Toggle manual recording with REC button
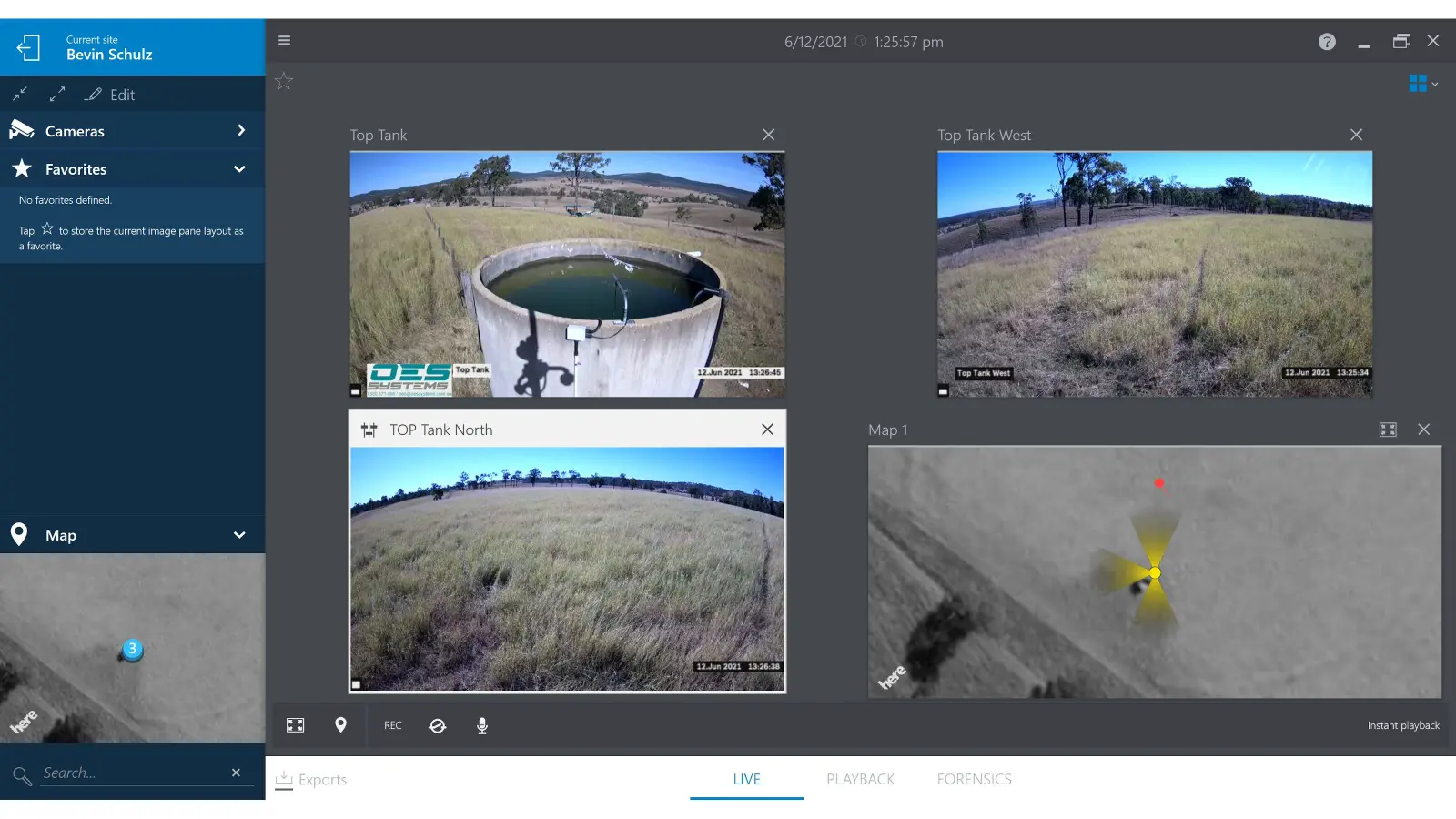Image resolution: width=1456 pixels, height=819 pixels. (392, 725)
